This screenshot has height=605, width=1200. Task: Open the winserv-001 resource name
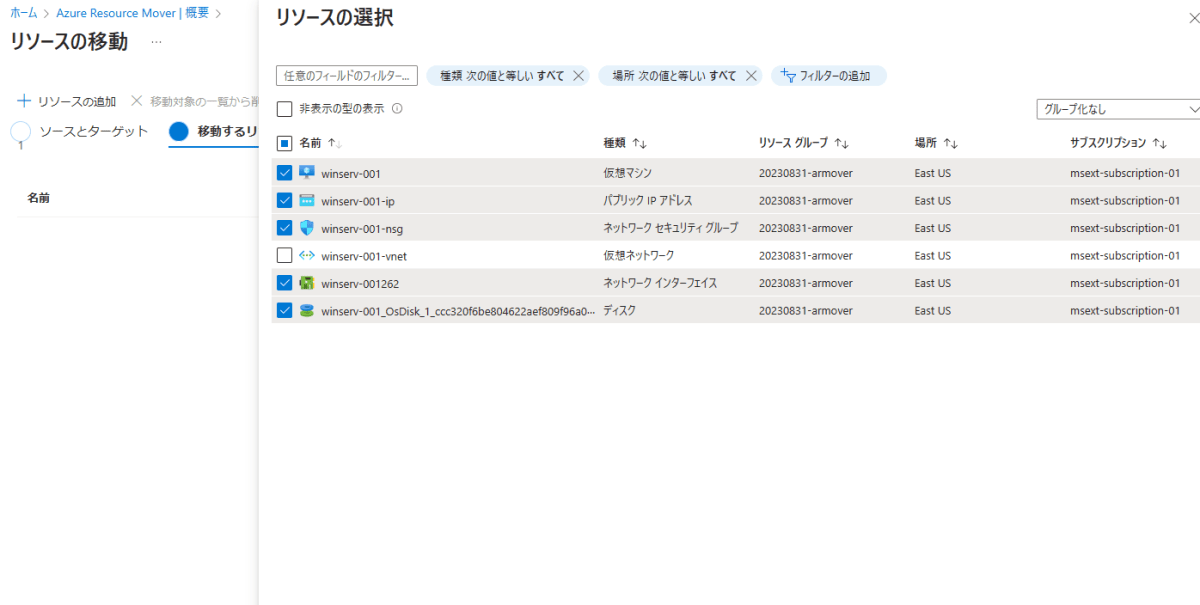tap(351, 174)
